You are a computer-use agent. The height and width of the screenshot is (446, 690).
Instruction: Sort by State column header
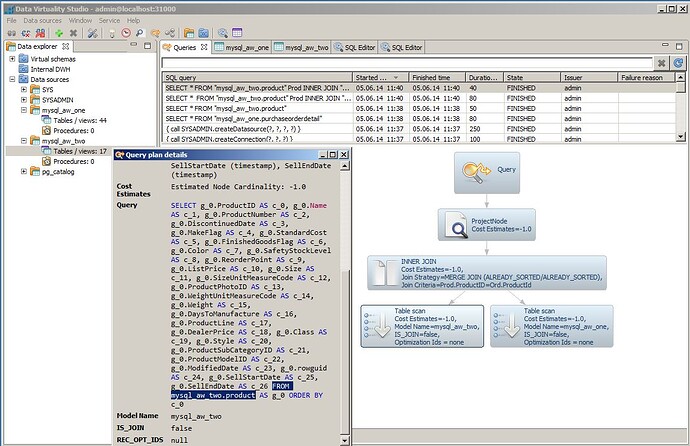click(532, 77)
